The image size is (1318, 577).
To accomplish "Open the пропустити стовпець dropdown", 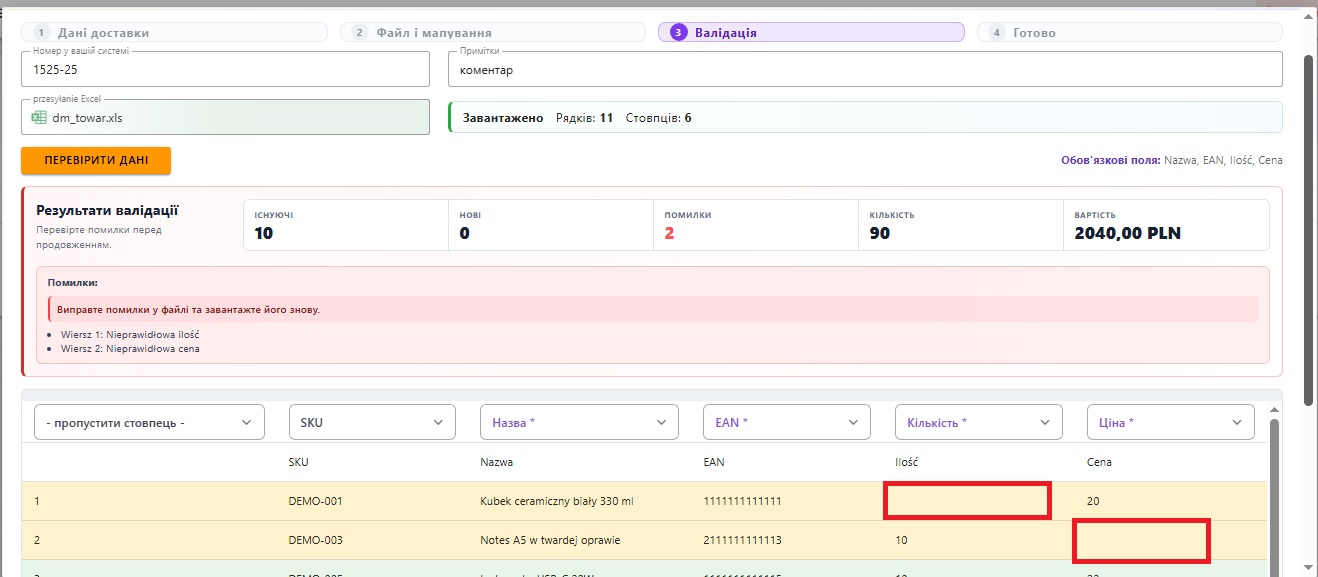I will pos(150,422).
